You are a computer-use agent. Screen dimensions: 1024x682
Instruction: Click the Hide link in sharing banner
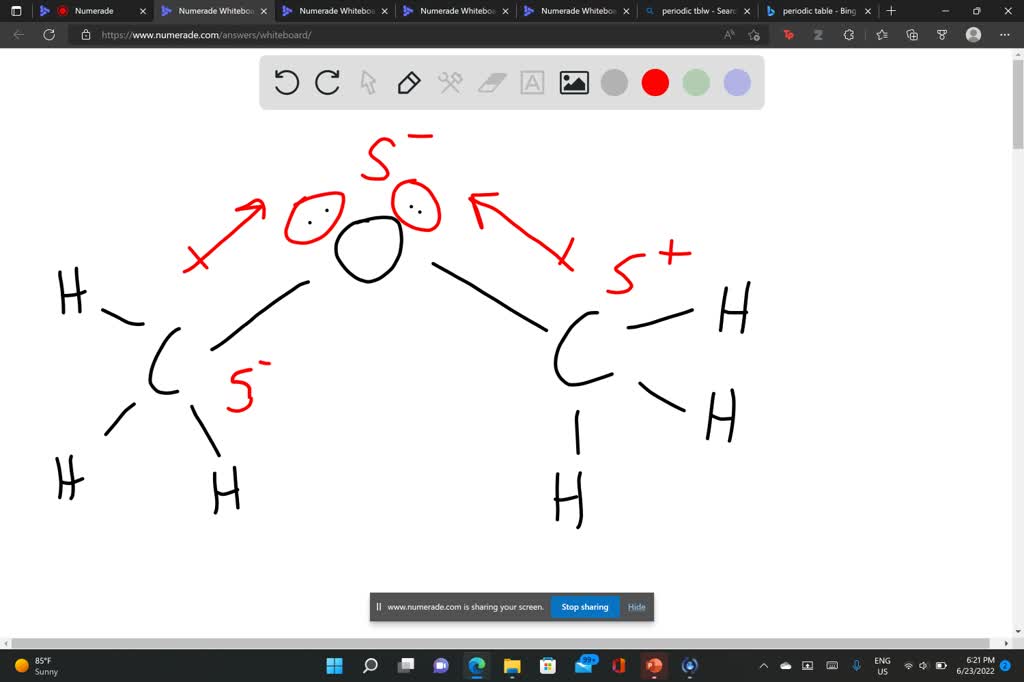(636, 606)
